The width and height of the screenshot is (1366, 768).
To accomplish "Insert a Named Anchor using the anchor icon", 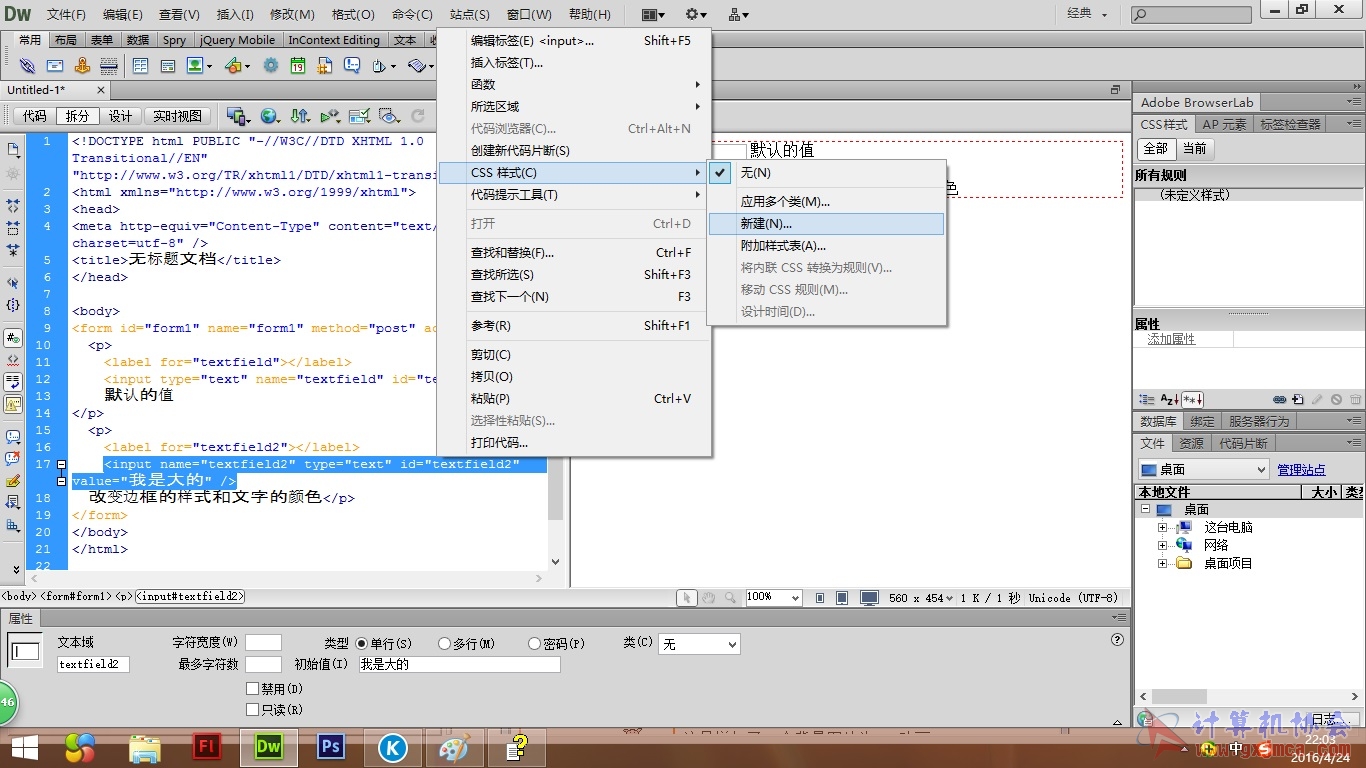I will tap(82, 65).
